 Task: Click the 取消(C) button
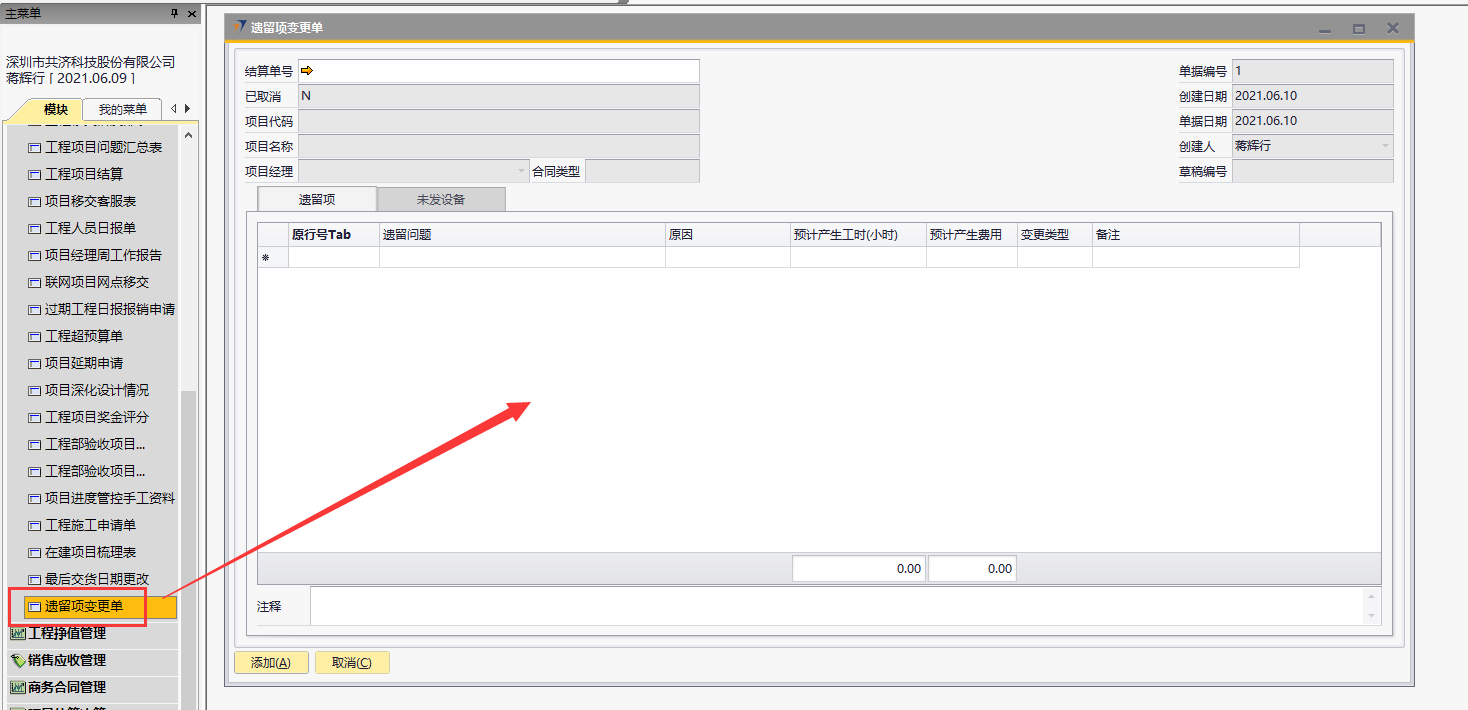coord(351,663)
